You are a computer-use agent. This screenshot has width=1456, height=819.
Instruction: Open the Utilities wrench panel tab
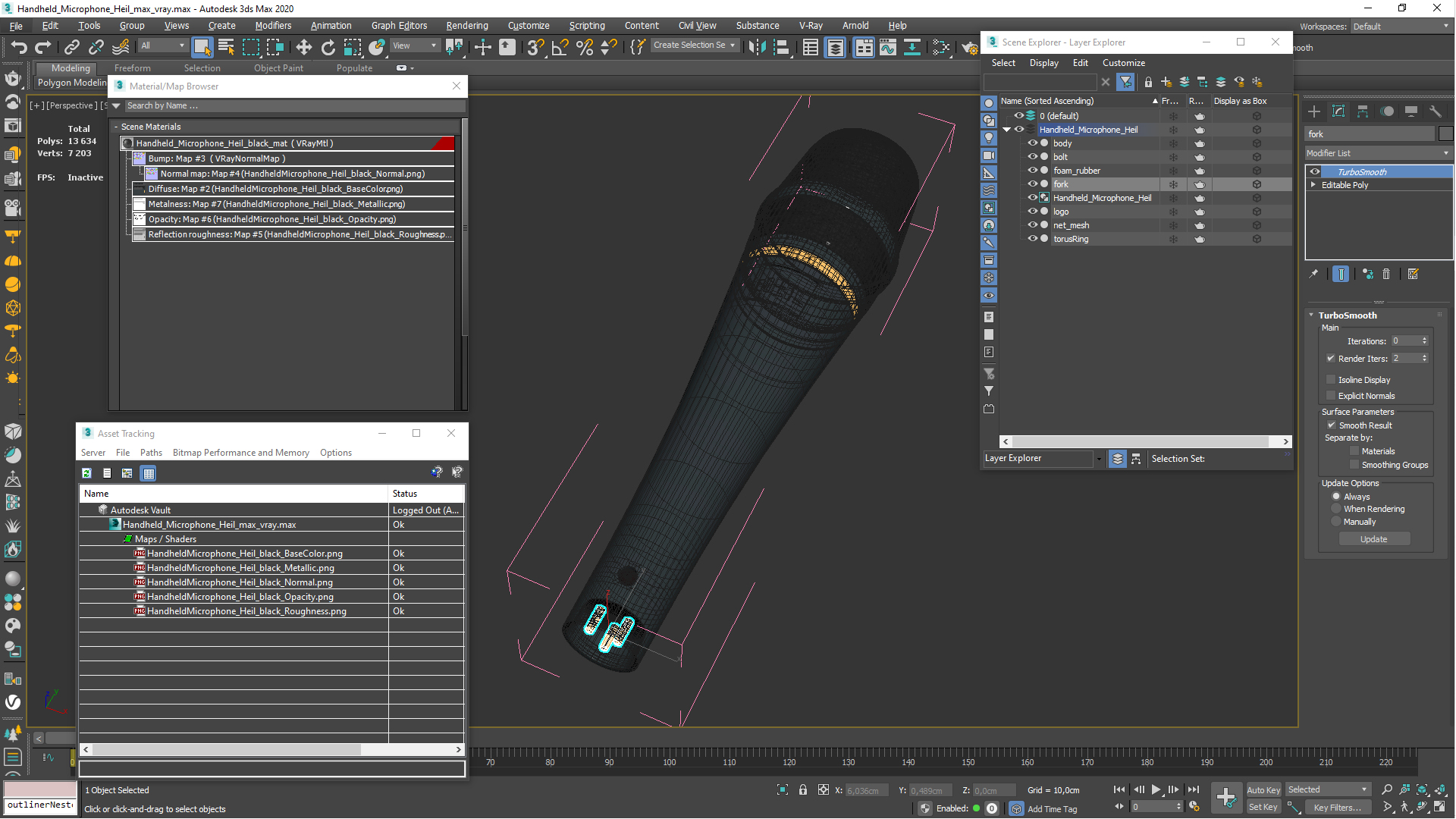[1436, 111]
